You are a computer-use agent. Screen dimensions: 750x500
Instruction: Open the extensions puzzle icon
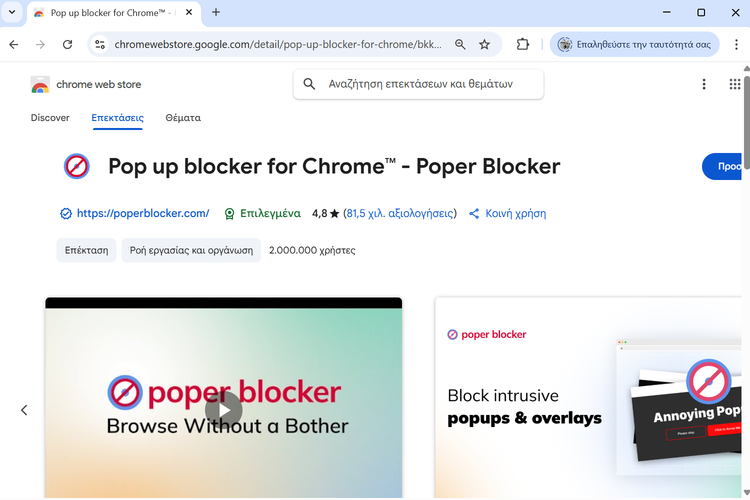522,44
